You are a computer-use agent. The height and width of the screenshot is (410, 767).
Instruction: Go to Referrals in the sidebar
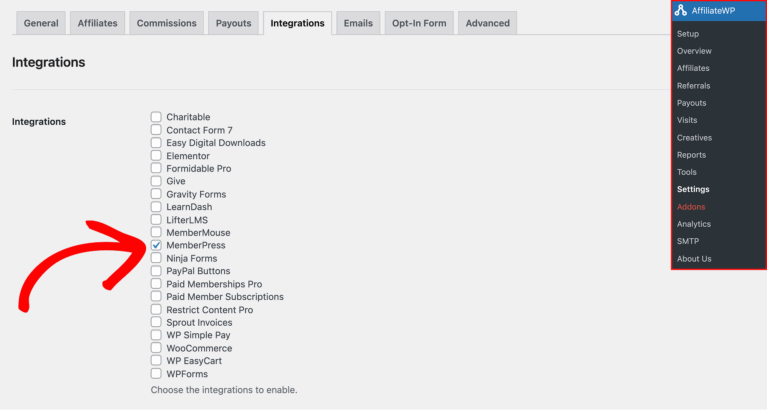[693, 86]
